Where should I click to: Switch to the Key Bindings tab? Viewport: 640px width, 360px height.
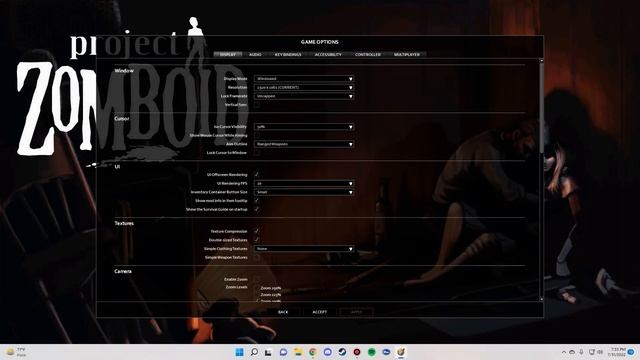(x=288, y=54)
